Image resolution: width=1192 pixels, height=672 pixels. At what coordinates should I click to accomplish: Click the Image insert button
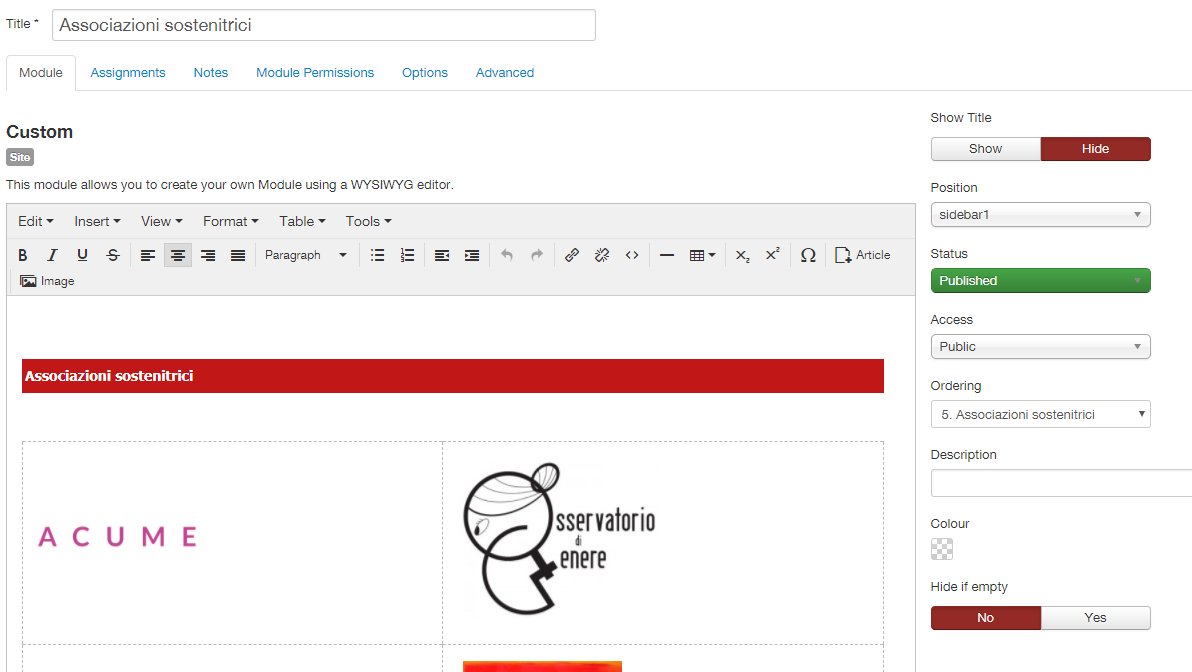tap(47, 281)
